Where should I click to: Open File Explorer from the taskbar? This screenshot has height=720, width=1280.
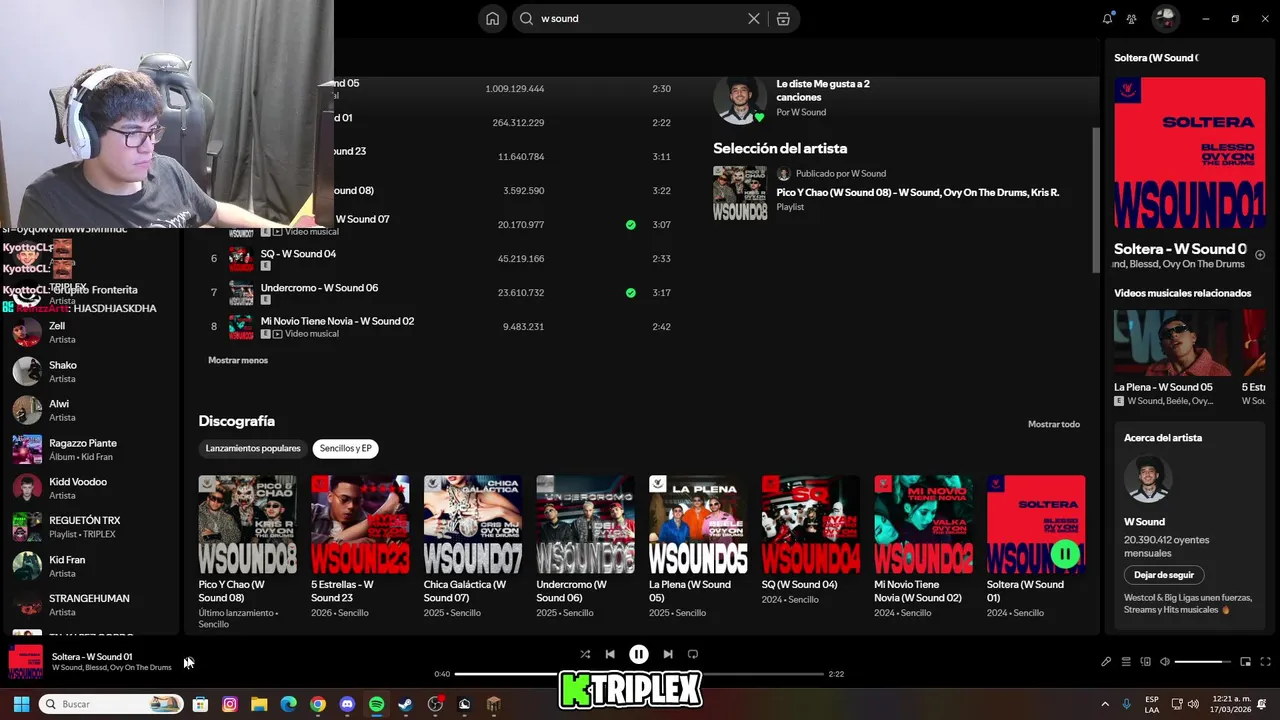point(259,704)
